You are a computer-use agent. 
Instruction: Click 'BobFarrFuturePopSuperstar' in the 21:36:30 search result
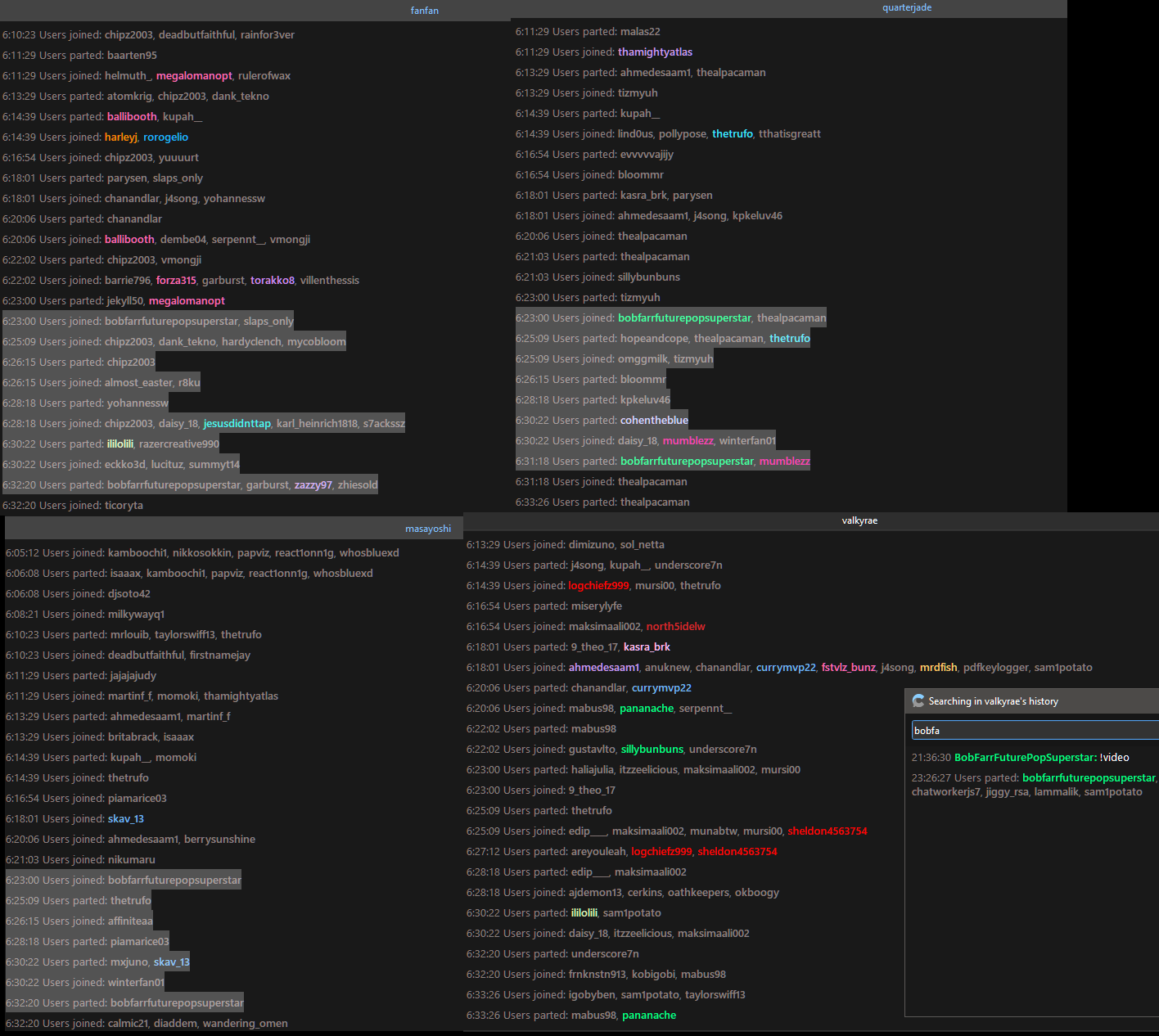(x=1024, y=758)
